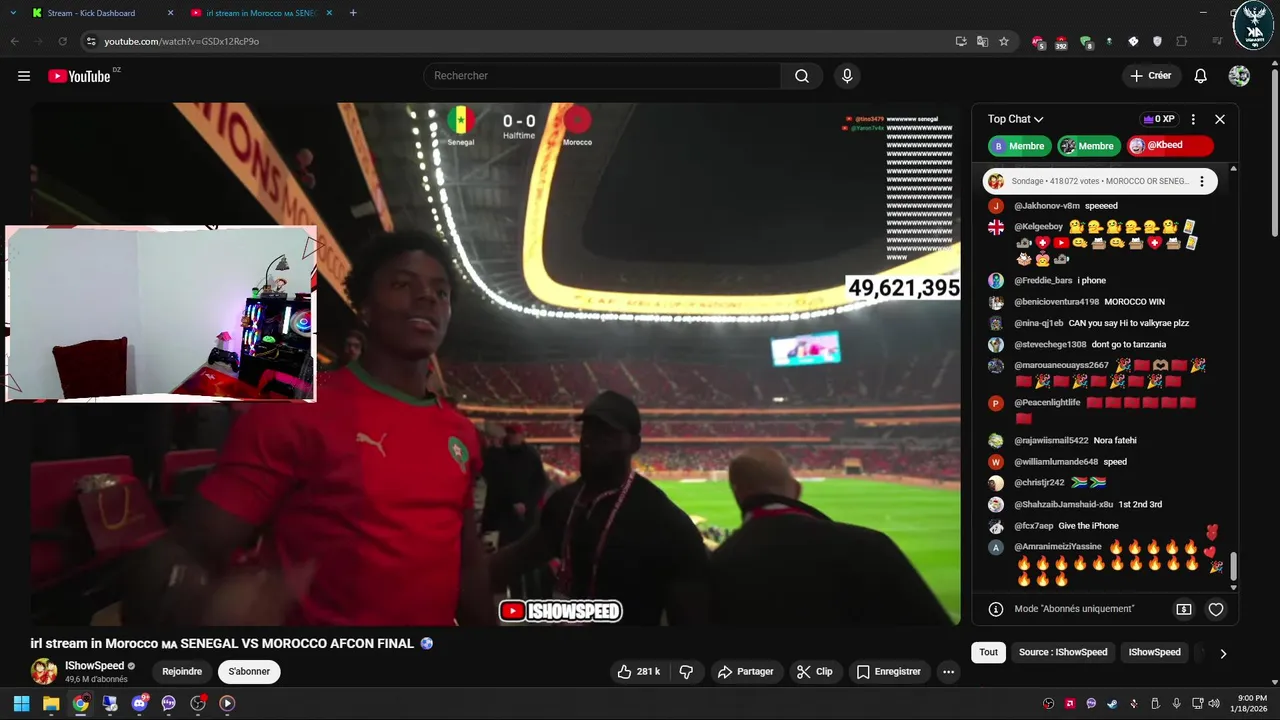Open chat mode info icon

point(996,609)
